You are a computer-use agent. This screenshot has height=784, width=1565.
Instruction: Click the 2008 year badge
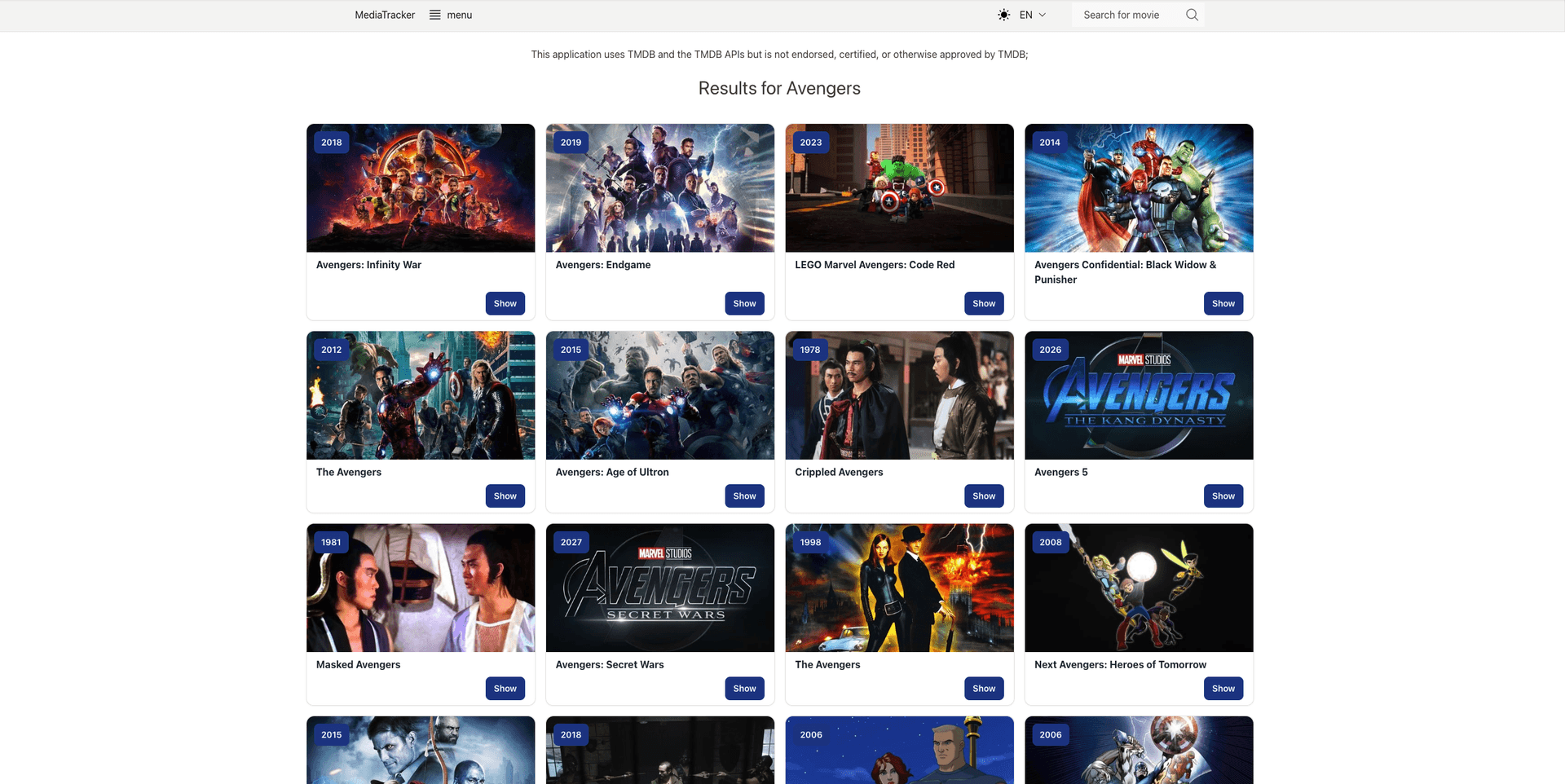(x=1051, y=542)
